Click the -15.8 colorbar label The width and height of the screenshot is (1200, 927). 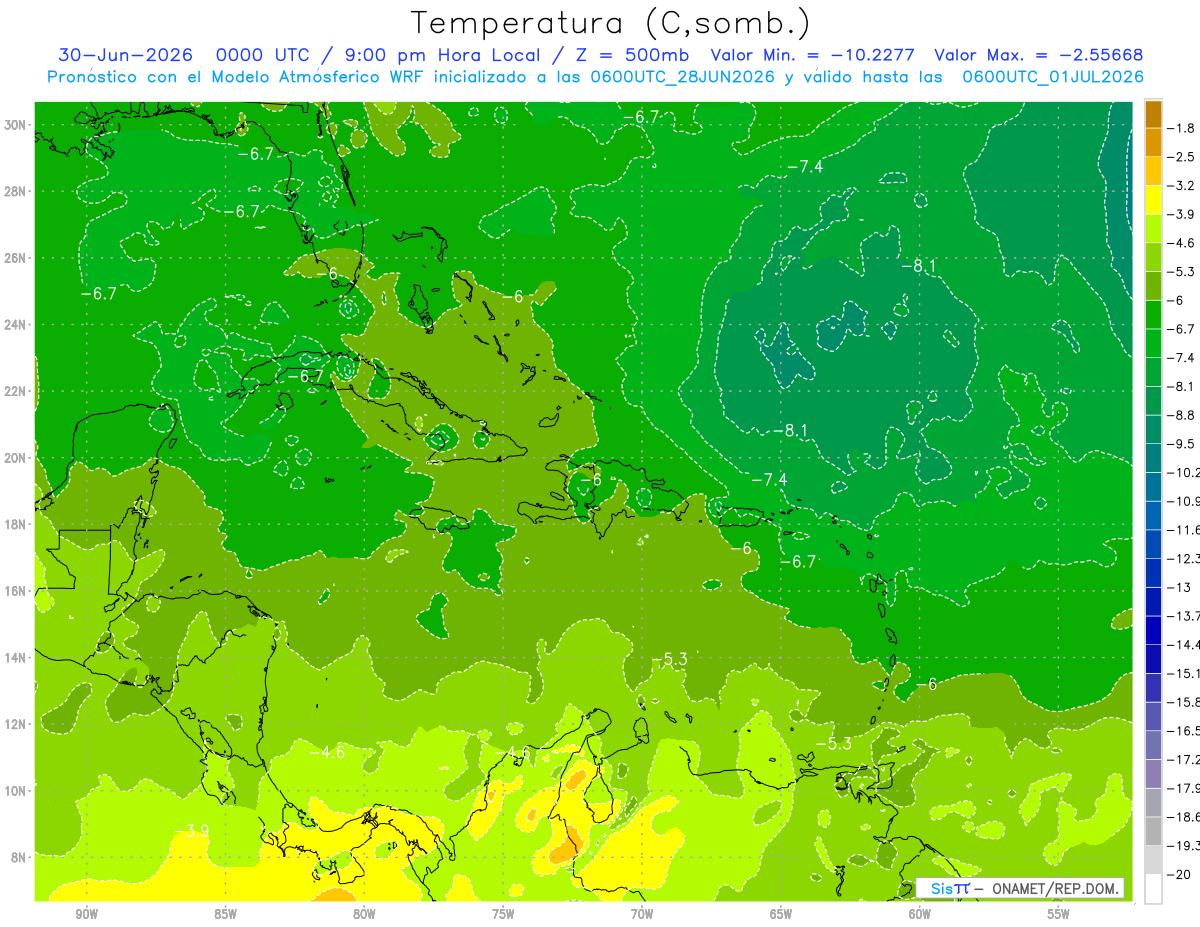(x=1182, y=702)
